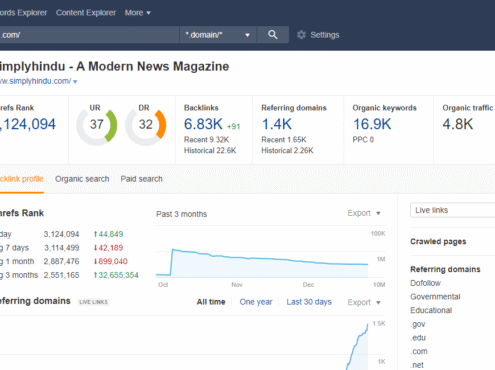
Task: Click the 2,887,476 one-month rank value
Action: (61, 261)
